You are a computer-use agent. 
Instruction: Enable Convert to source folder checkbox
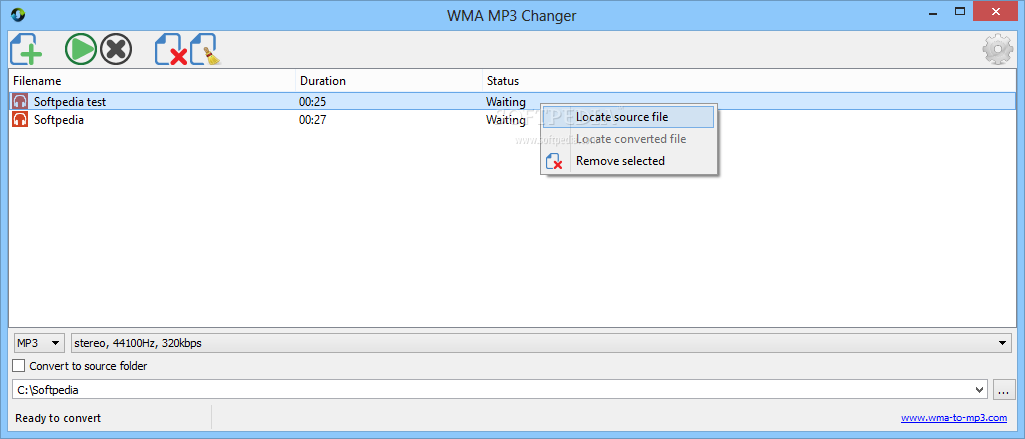19,366
